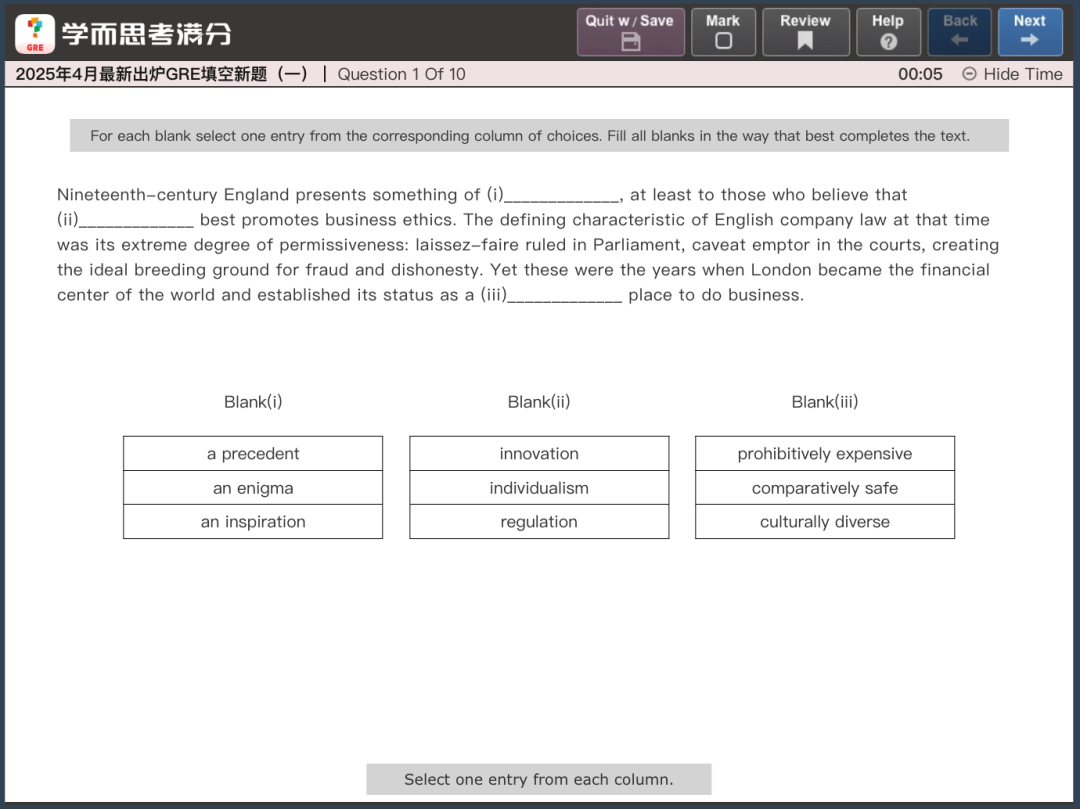This screenshot has width=1080, height=809.
Task: Mark this question for review
Action: [723, 32]
